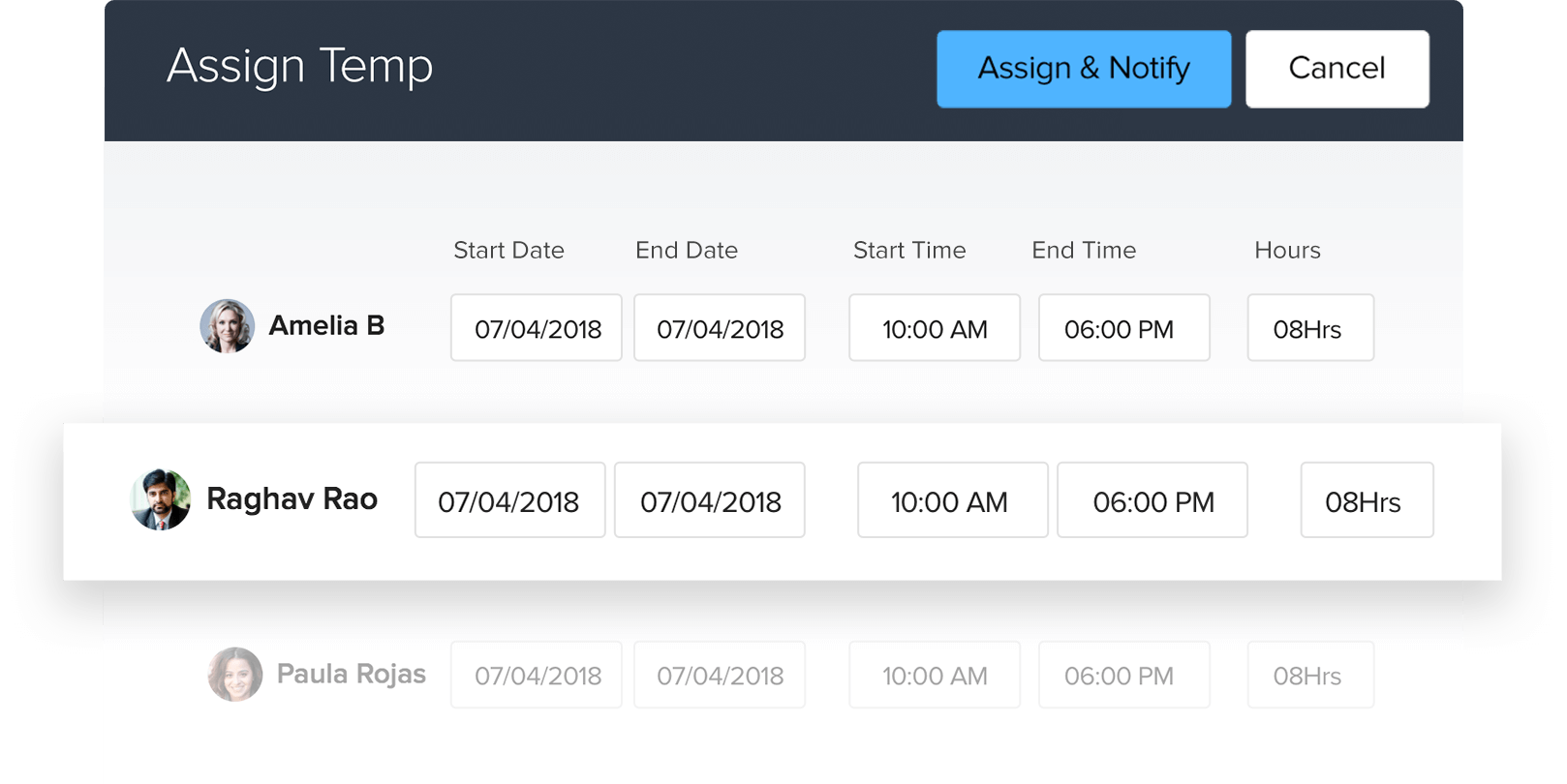Click Raghav Rao's 08Hrs hours field
The width and height of the screenshot is (1567, 784).
click(x=1366, y=500)
